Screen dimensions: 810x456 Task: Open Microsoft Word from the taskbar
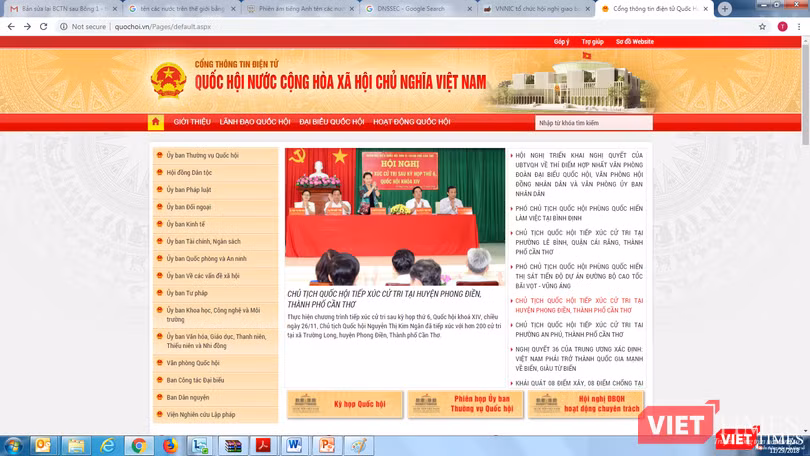click(295, 446)
